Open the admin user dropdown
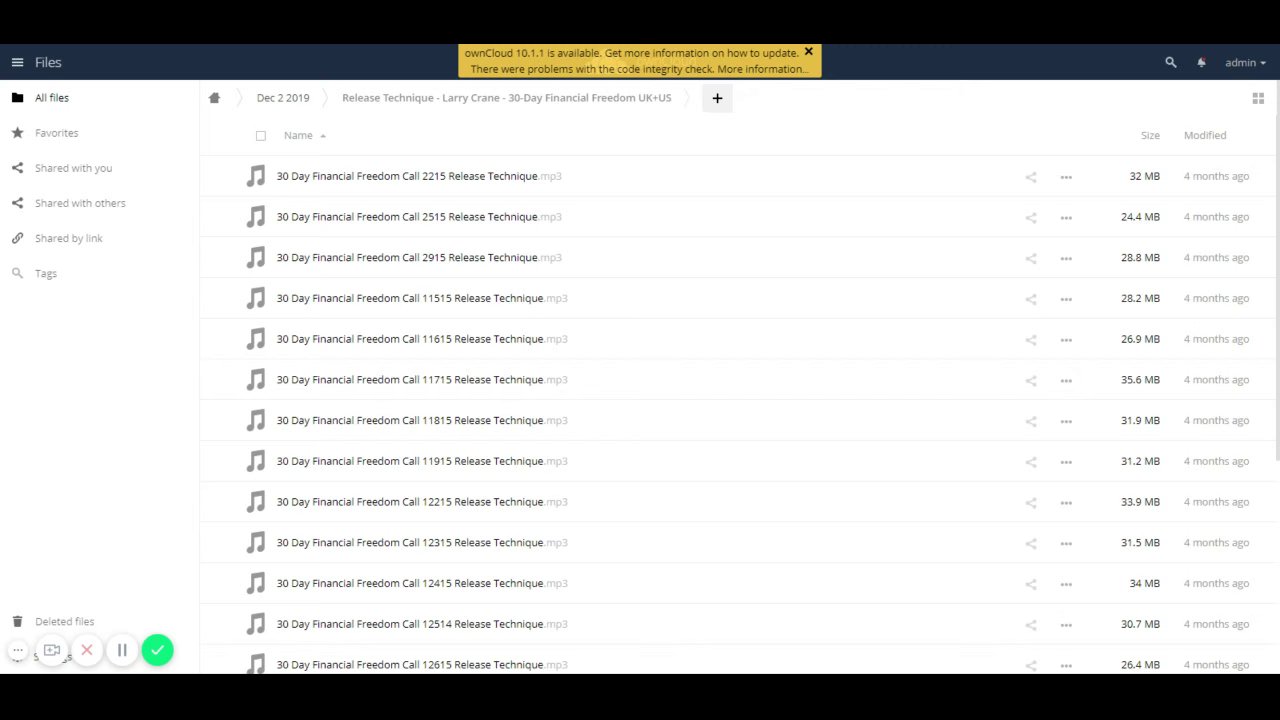This screenshot has height=720, width=1280. point(1245,62)
